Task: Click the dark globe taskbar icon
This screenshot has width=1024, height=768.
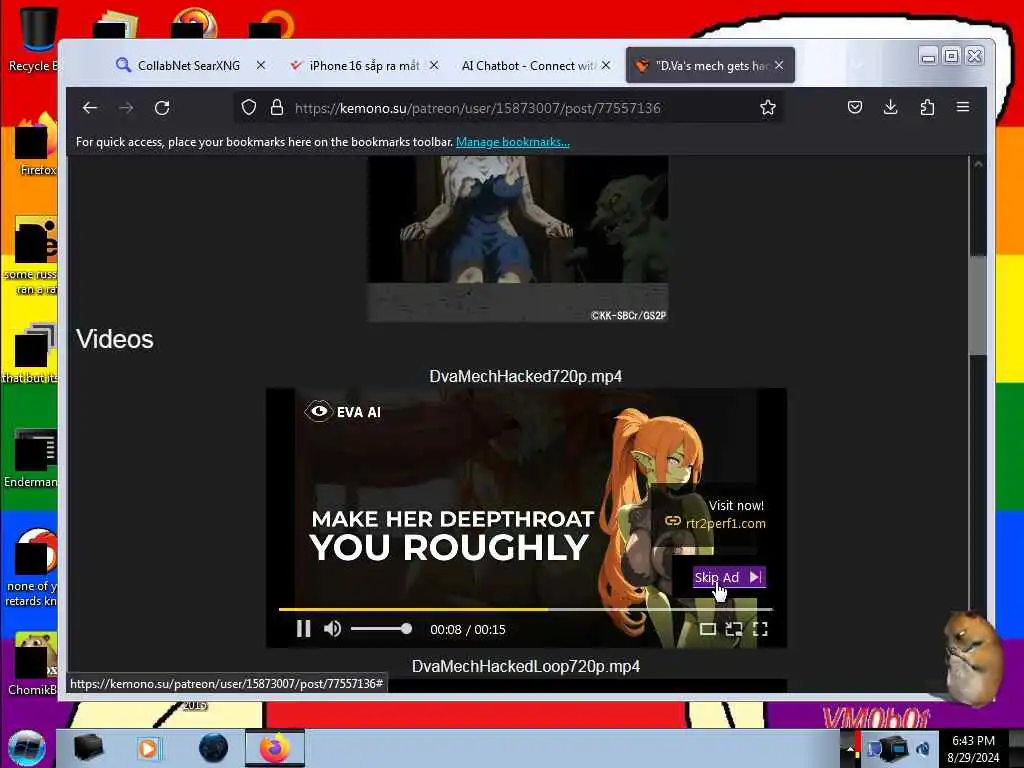Action: click(x=213, y=748)
